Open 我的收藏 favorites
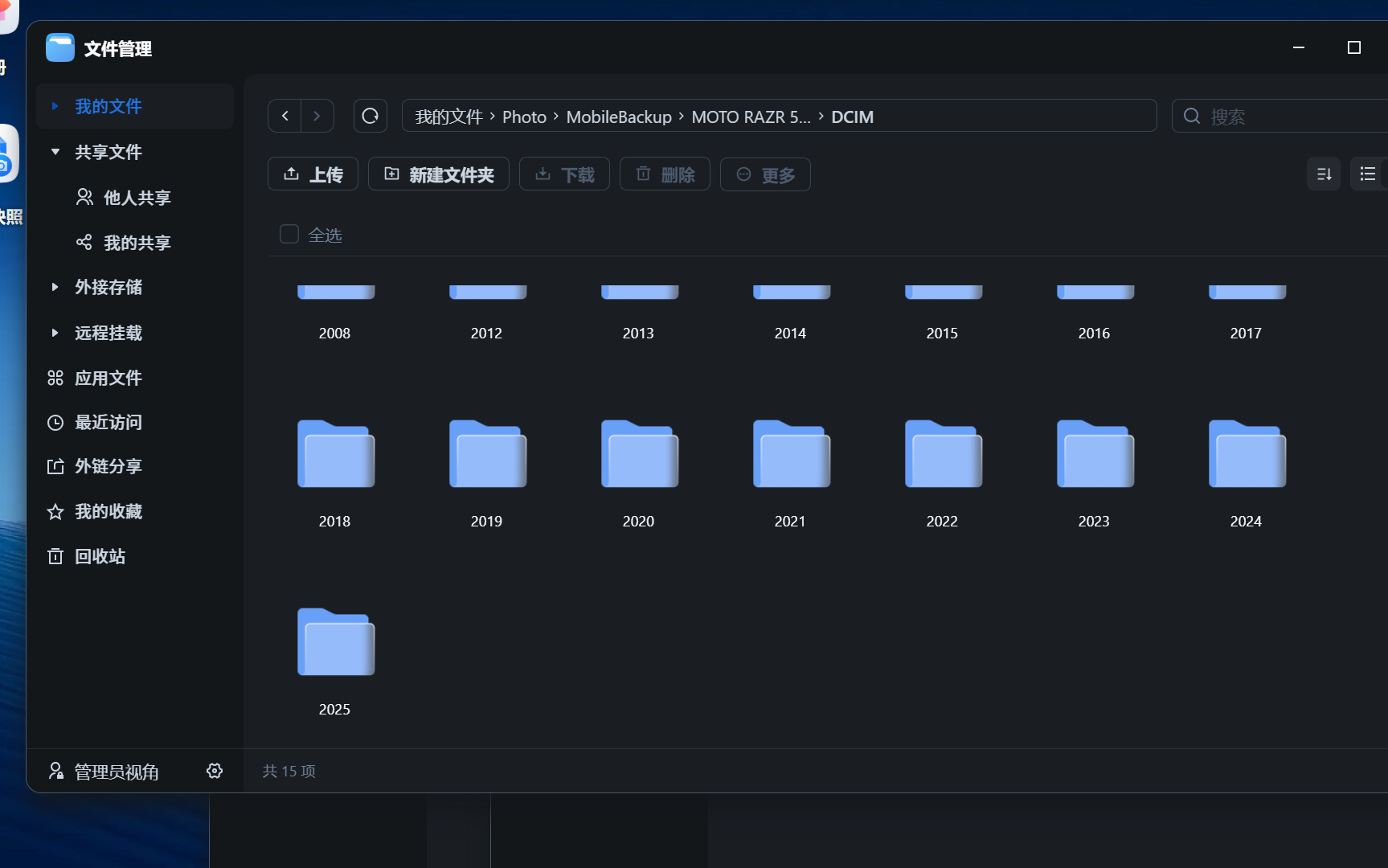Viewport: 1388px width, 868px height. click(108, 511)
